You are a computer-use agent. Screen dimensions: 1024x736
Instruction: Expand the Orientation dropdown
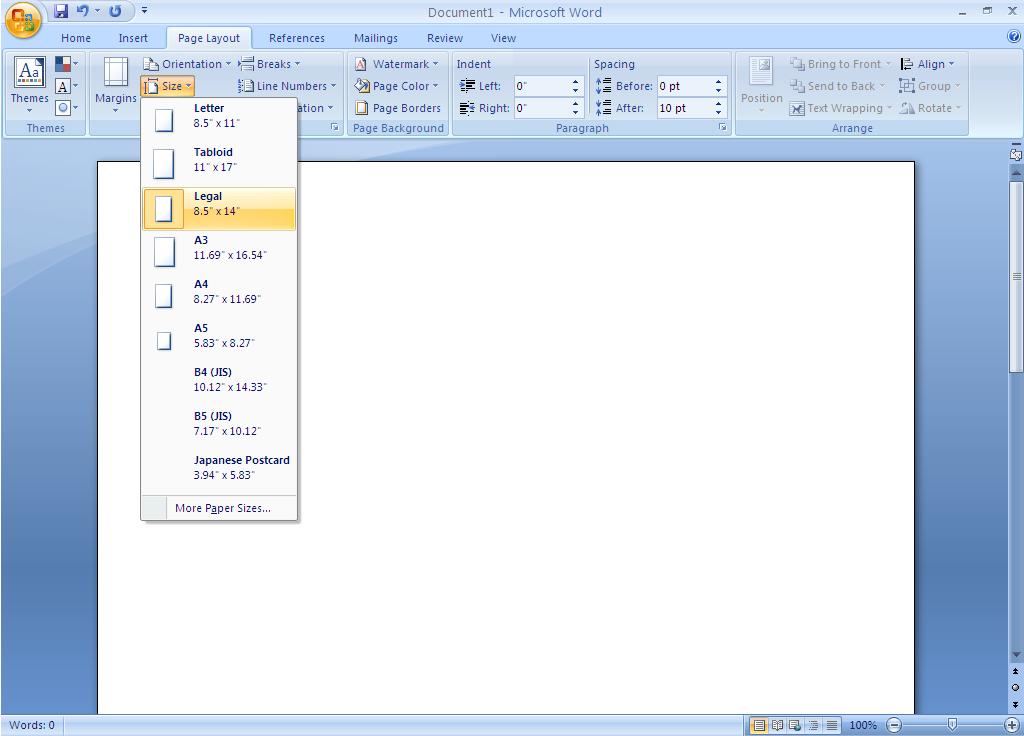tap(187, 64)
